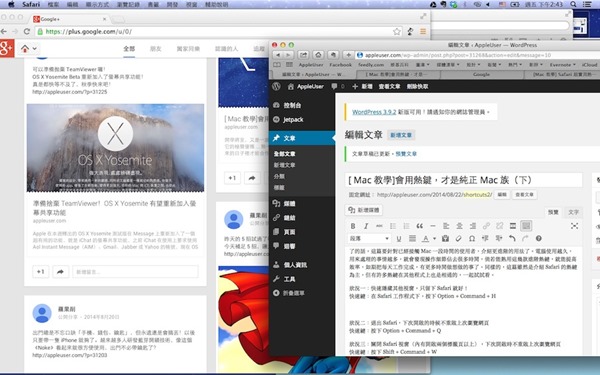Bookmark the Google+ page with star icon

click(x=397, y=31)
